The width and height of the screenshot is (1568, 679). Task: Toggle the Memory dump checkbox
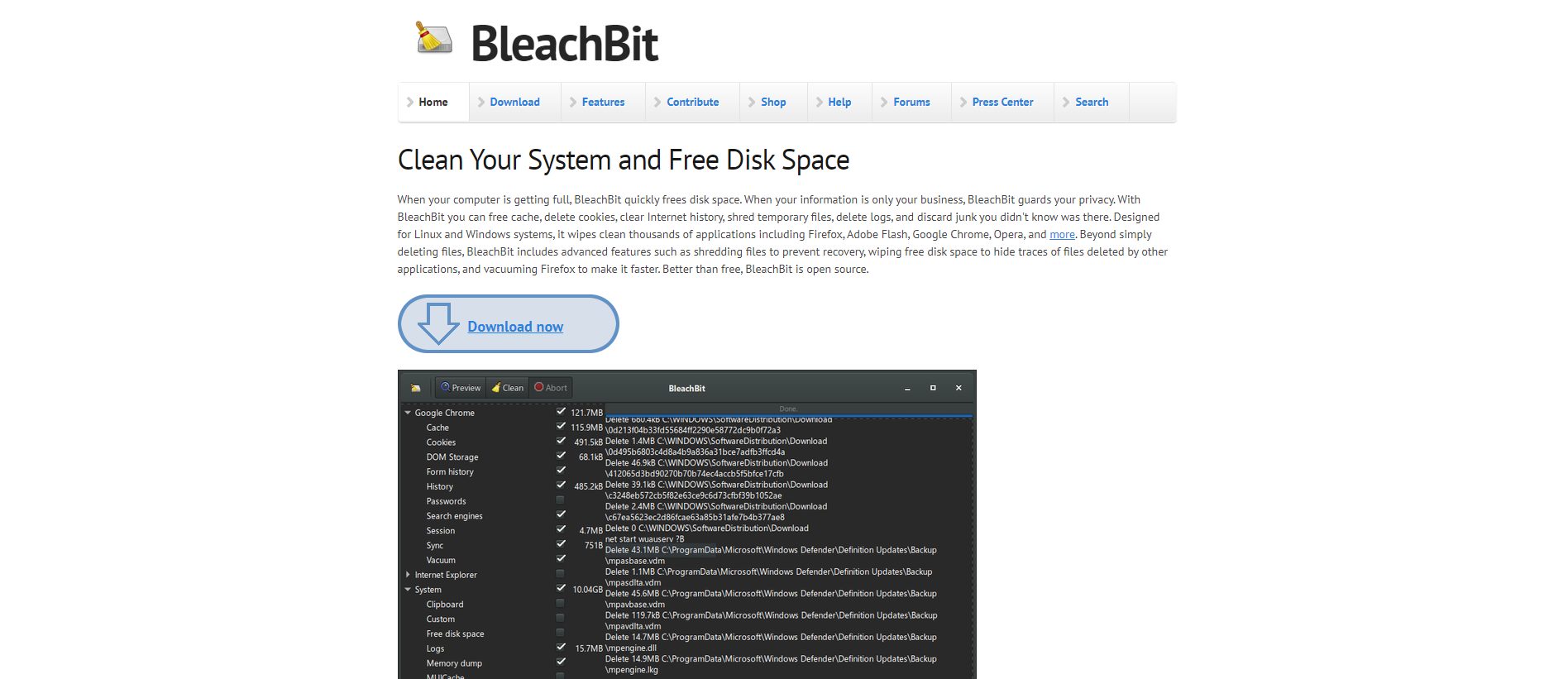tap(561, 662)
